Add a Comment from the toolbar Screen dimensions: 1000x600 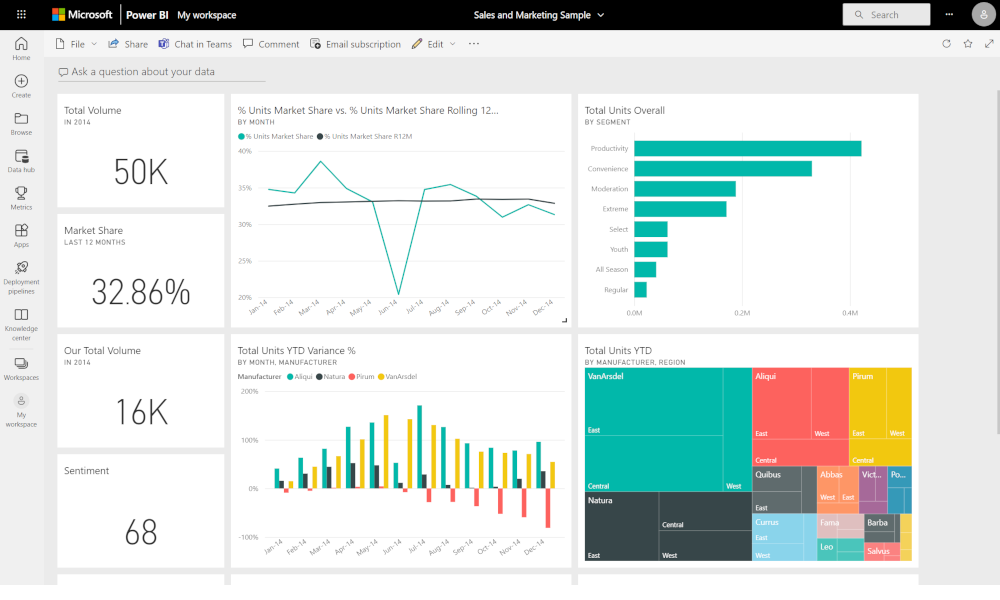[271, 44]
